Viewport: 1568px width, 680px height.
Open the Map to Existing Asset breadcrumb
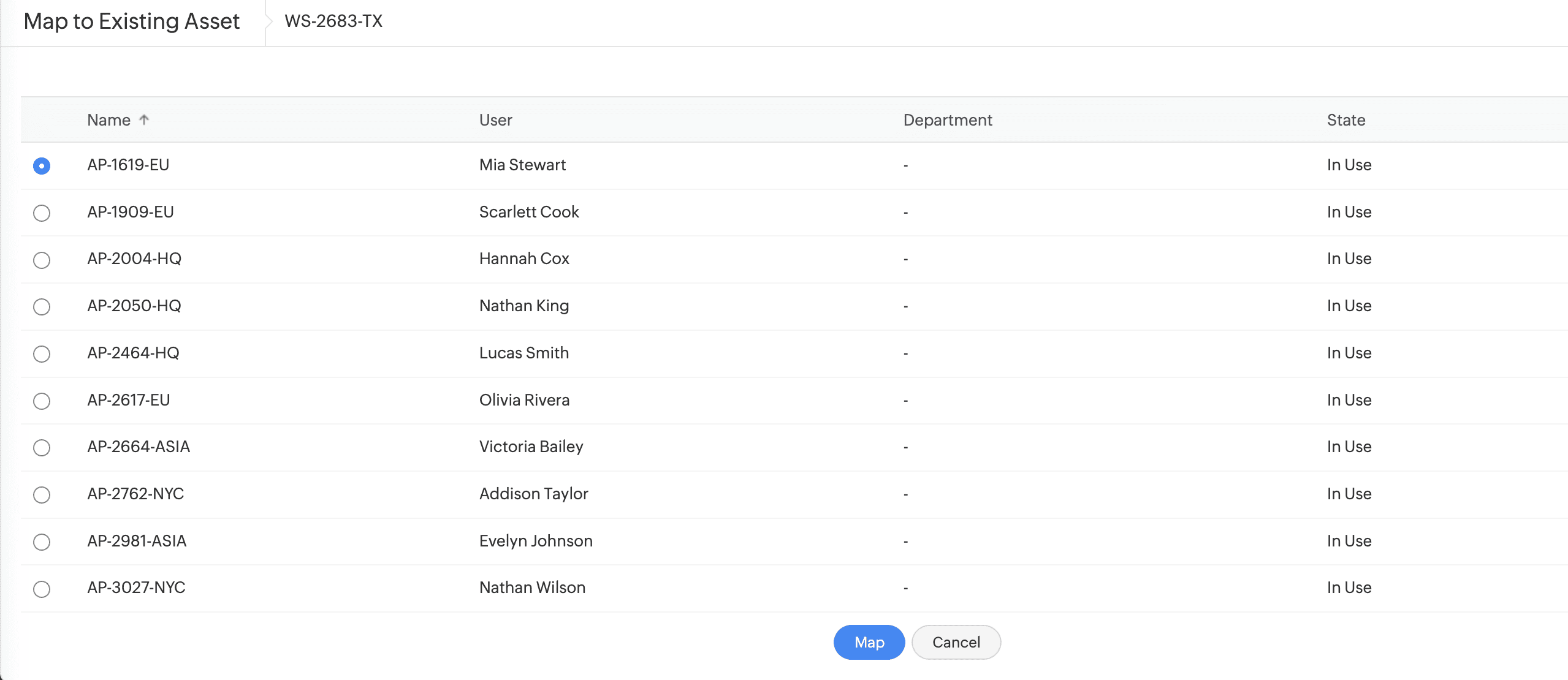click(x=131, y=21)
